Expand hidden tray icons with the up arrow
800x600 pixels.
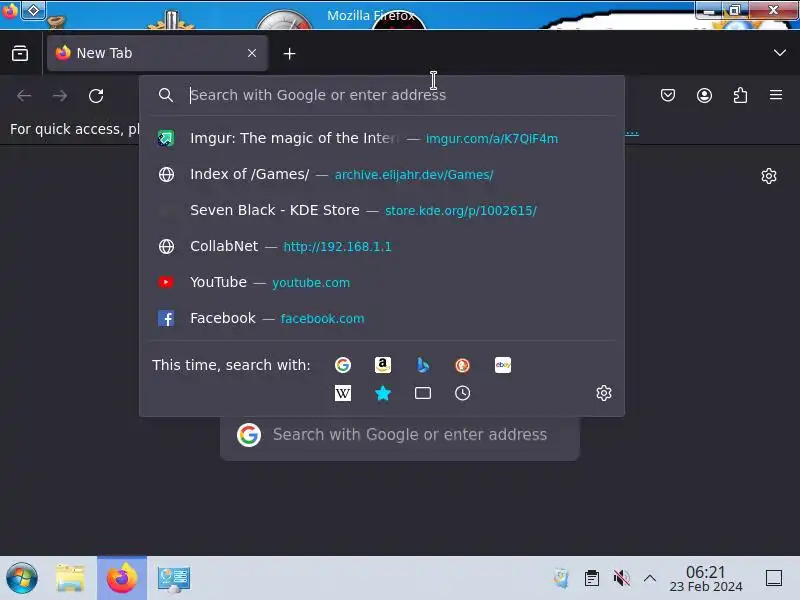tap(649, 578)
